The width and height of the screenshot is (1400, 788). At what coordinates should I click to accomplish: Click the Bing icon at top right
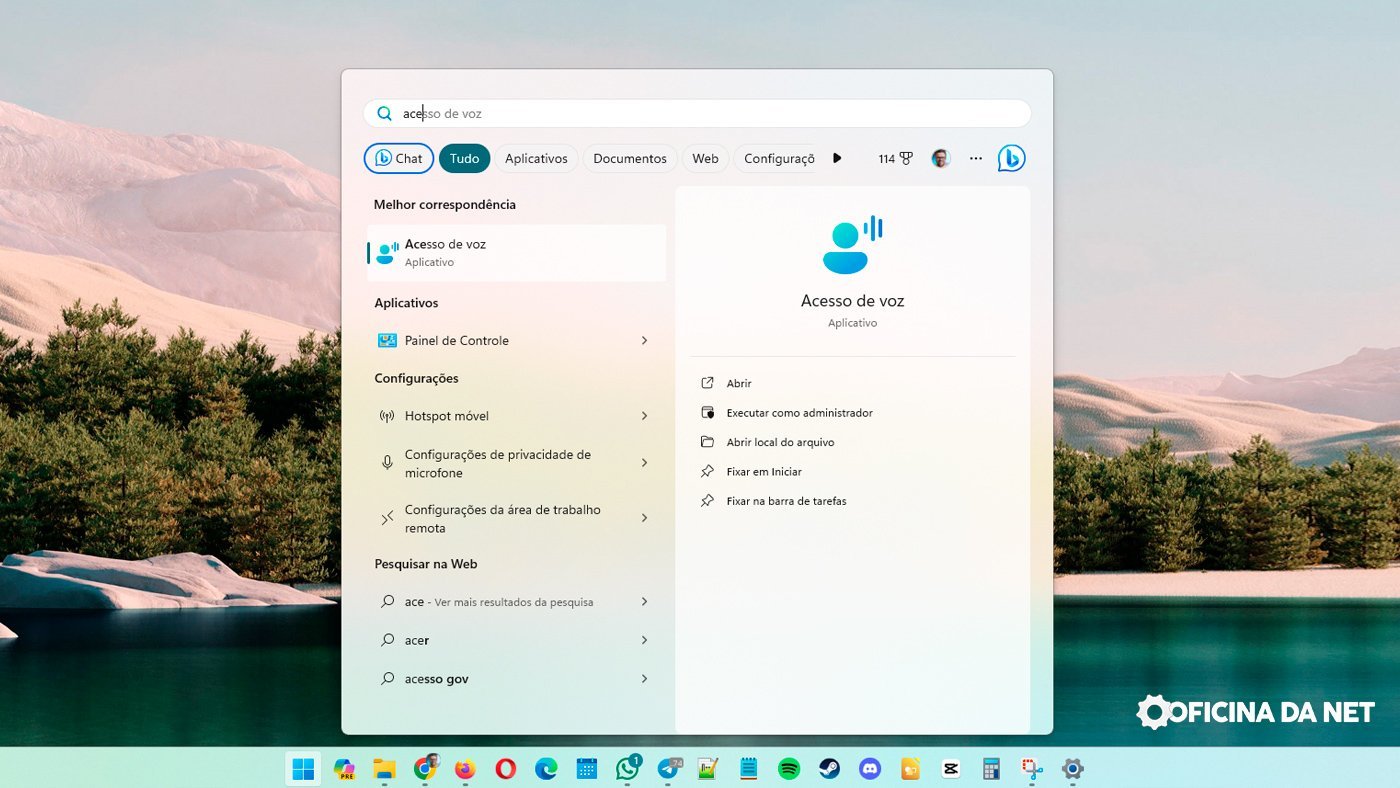coord(1011,158)
